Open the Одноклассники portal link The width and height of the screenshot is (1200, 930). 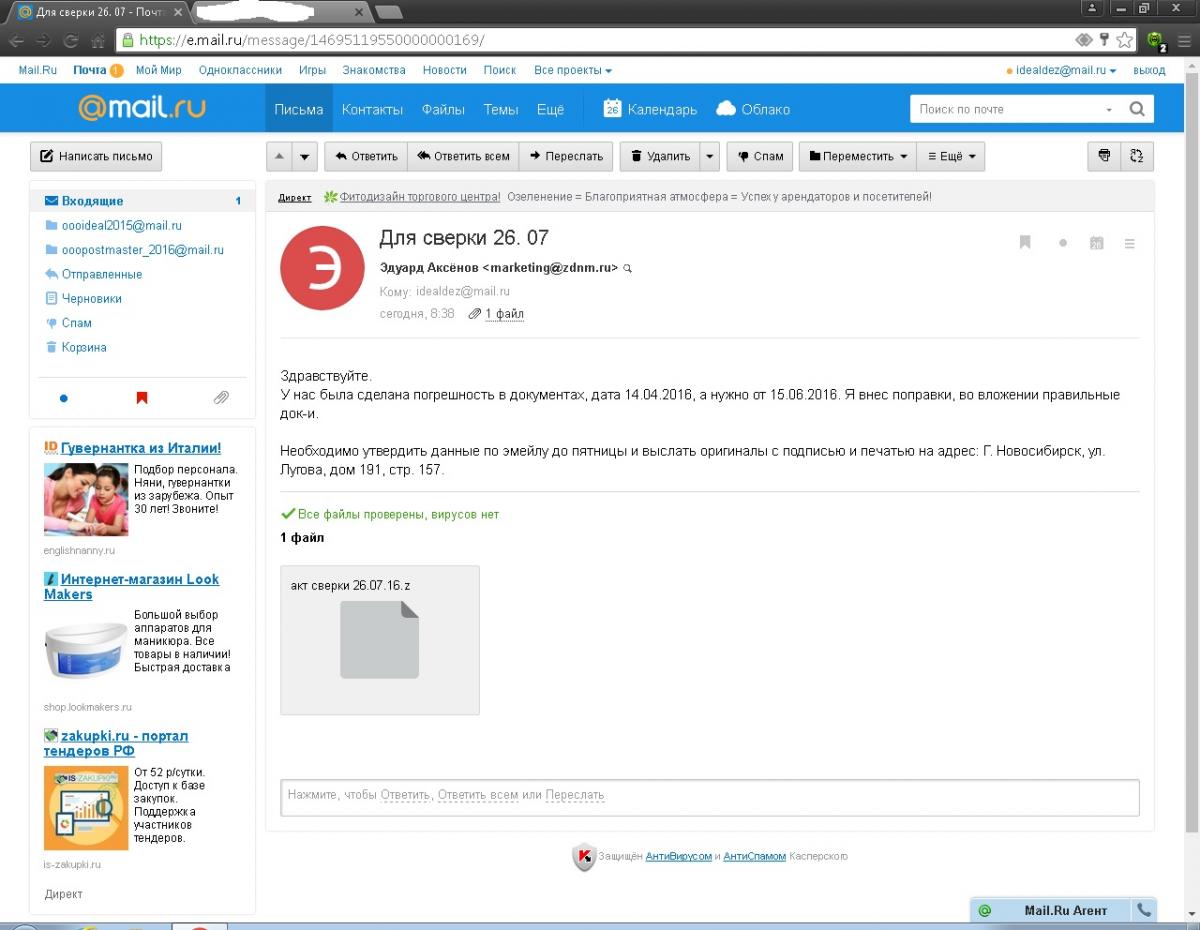239,70
